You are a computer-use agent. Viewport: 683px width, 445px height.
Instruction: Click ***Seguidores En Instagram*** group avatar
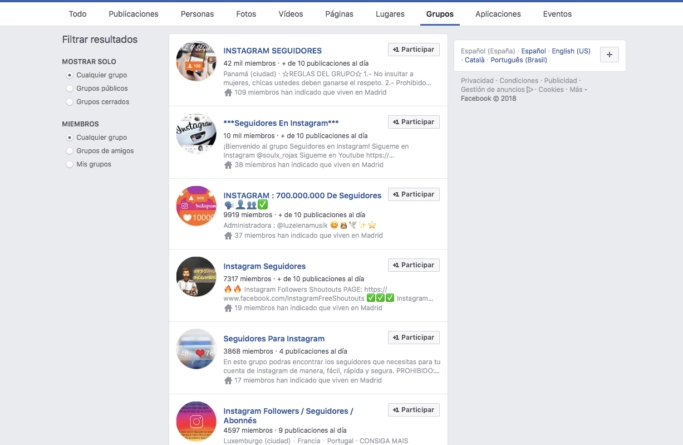point(196,134)
